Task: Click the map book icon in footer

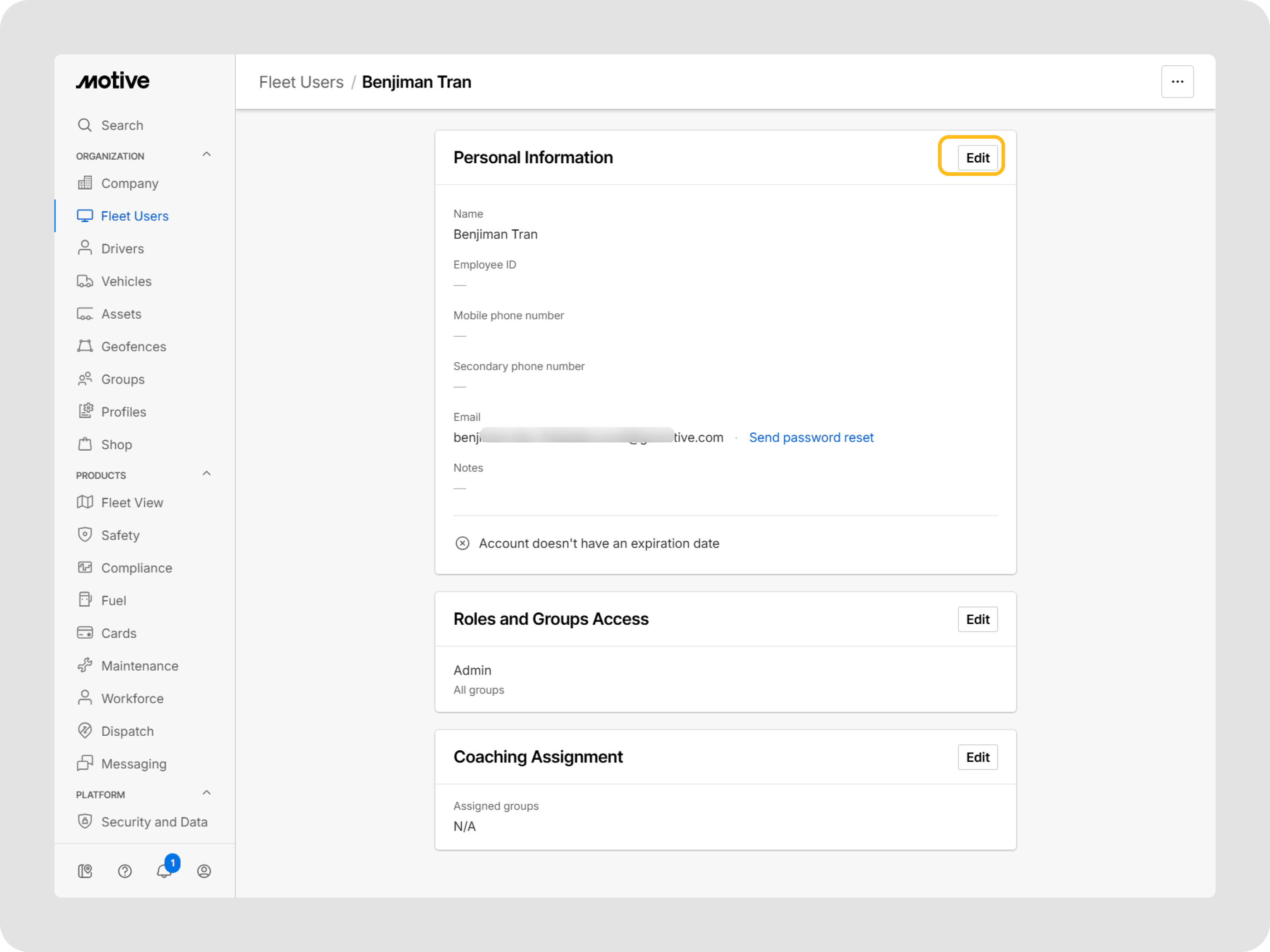Action: click(x=85, y=870)
